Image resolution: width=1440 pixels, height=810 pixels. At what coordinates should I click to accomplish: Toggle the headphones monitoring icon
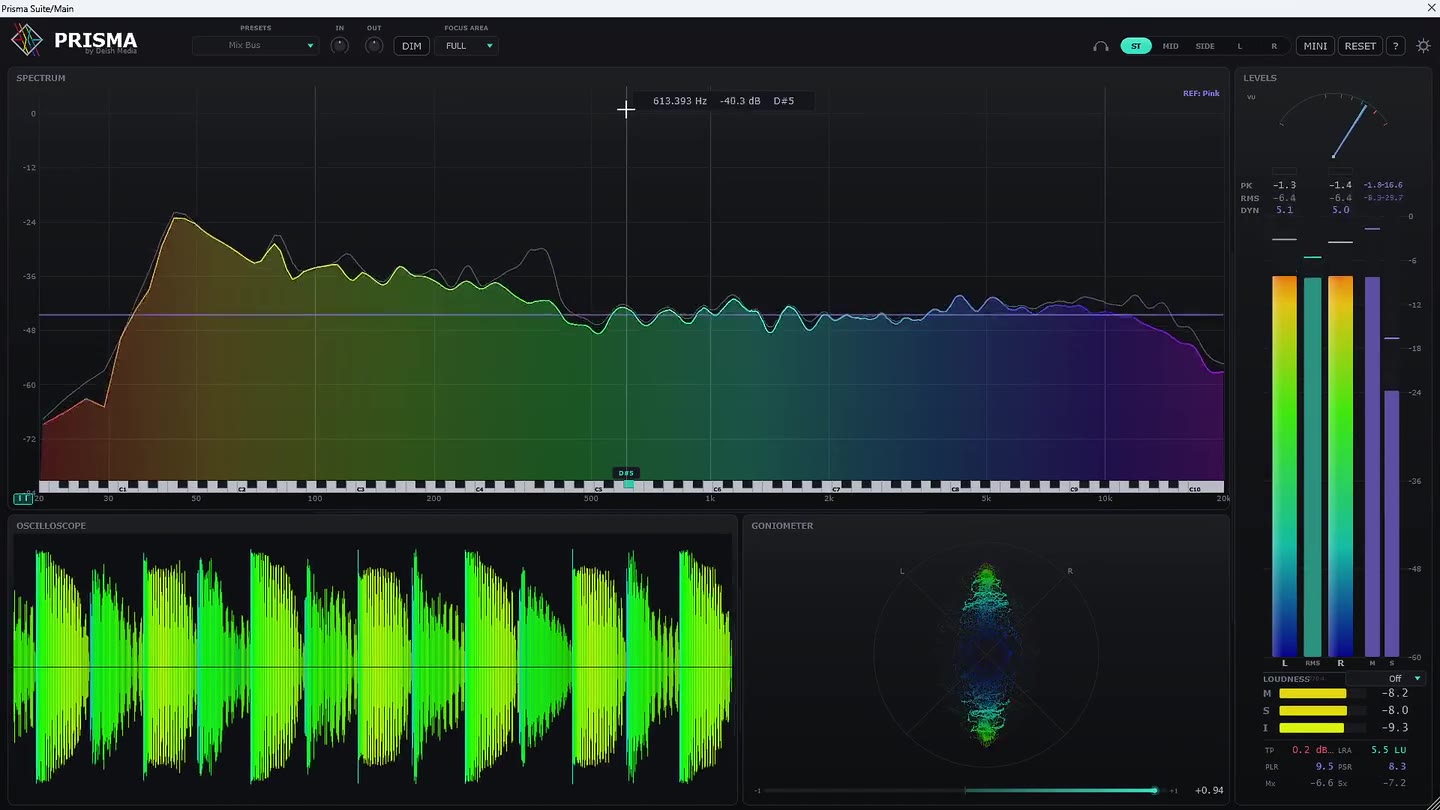[1101, 46]
